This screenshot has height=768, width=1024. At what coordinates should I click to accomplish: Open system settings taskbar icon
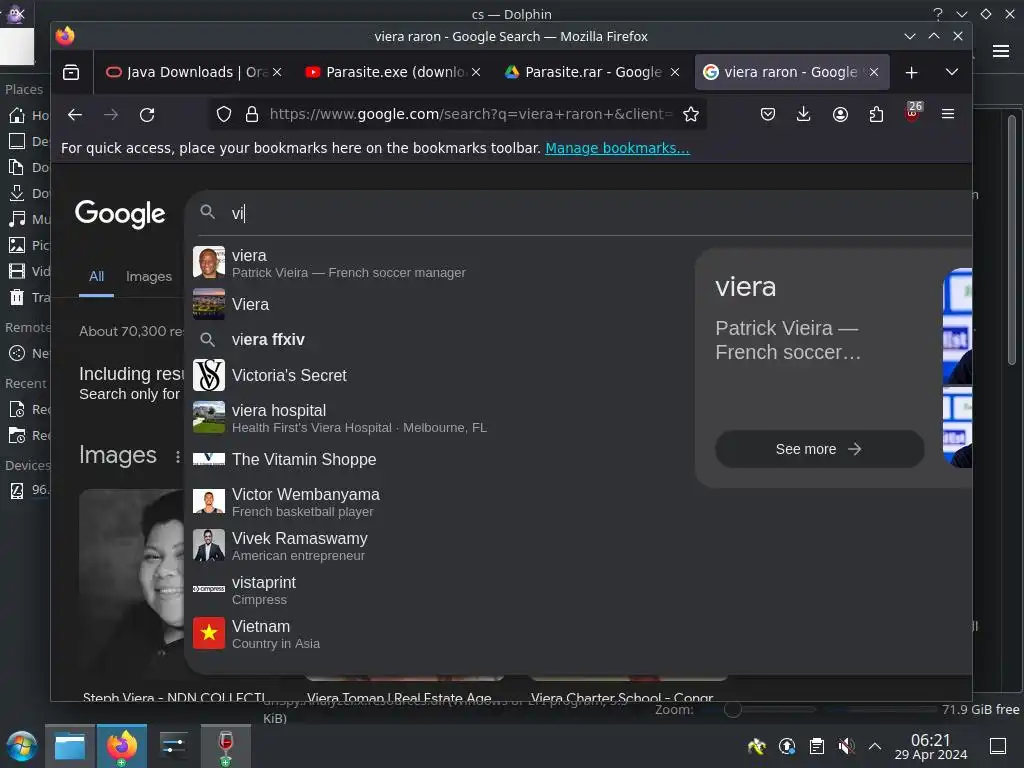click(174, 746)
